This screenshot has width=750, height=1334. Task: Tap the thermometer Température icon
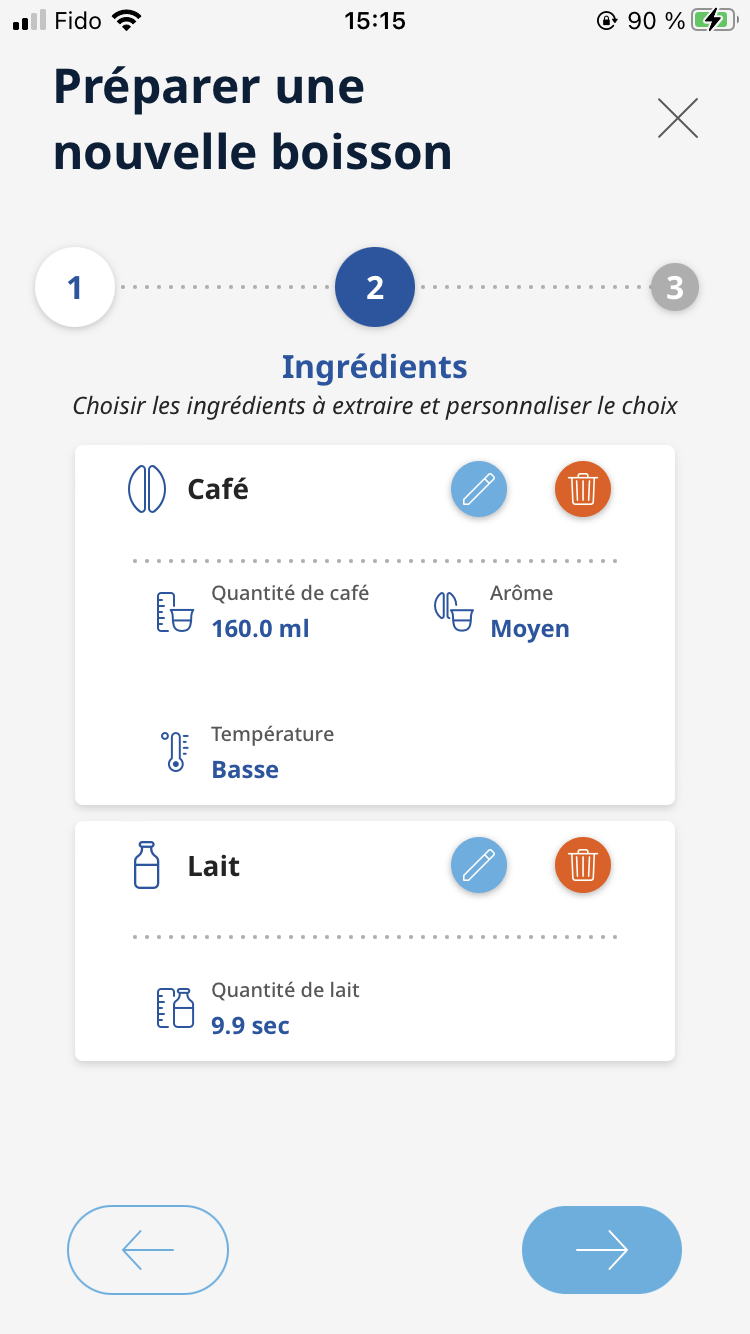click(175, 752)
